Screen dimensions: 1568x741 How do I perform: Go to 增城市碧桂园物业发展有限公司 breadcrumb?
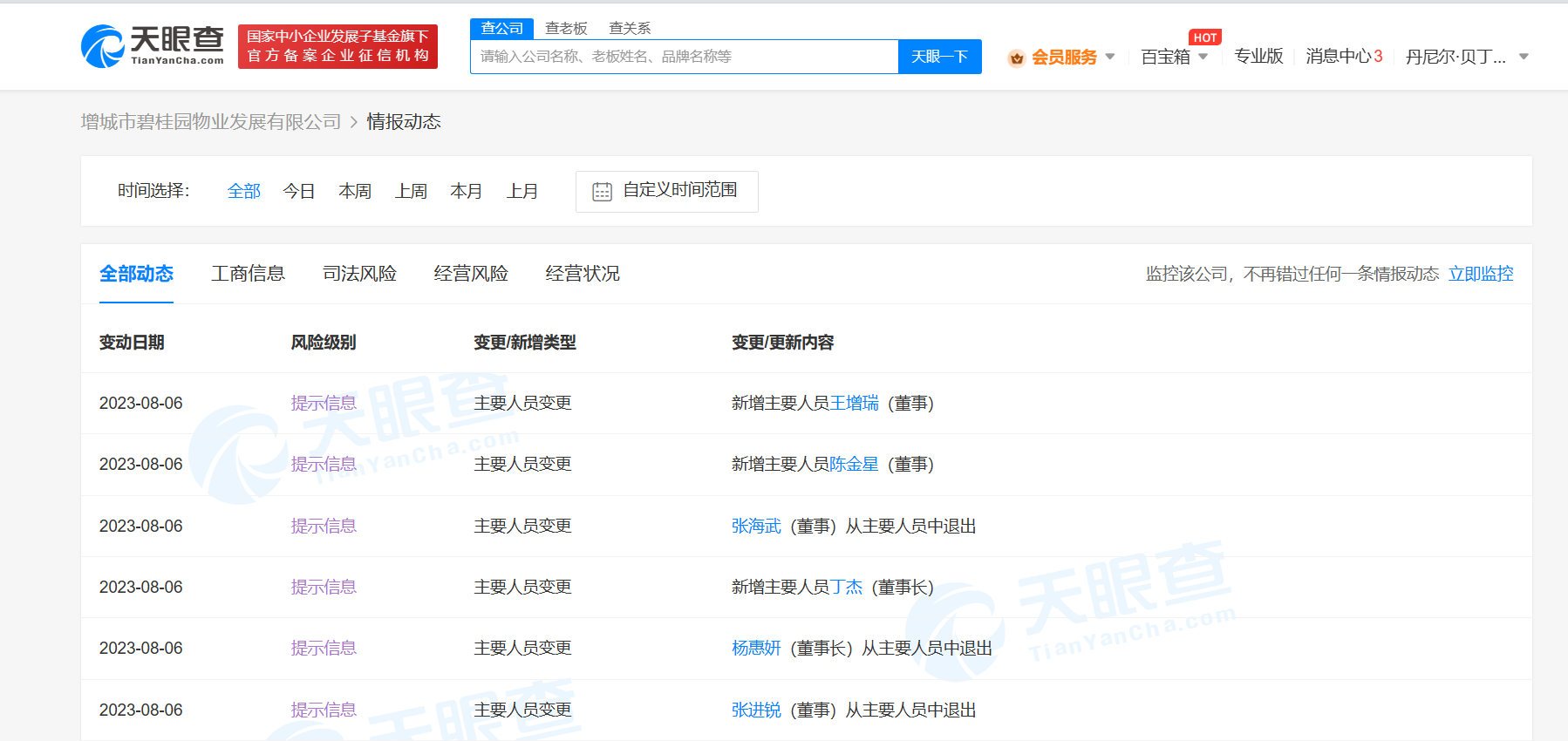pyautogui.click(x=211, y=122)
